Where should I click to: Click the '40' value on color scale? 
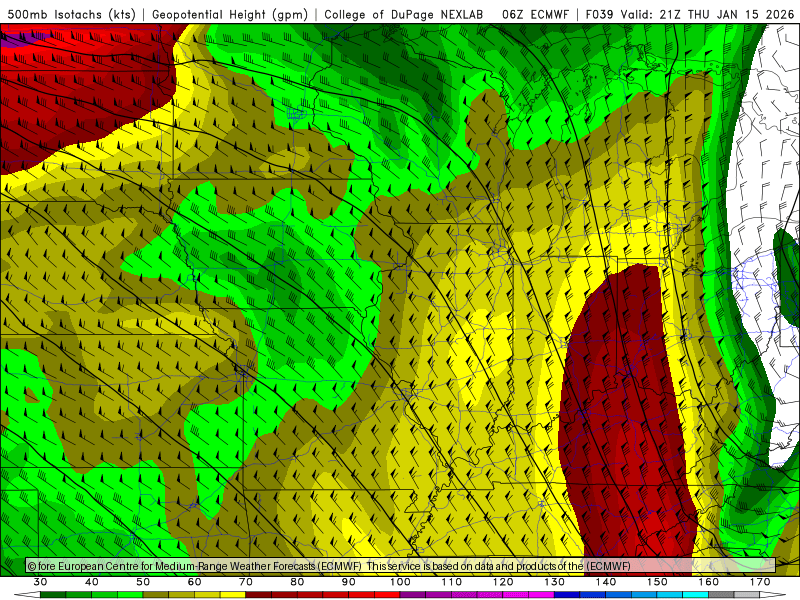(92, 582)
